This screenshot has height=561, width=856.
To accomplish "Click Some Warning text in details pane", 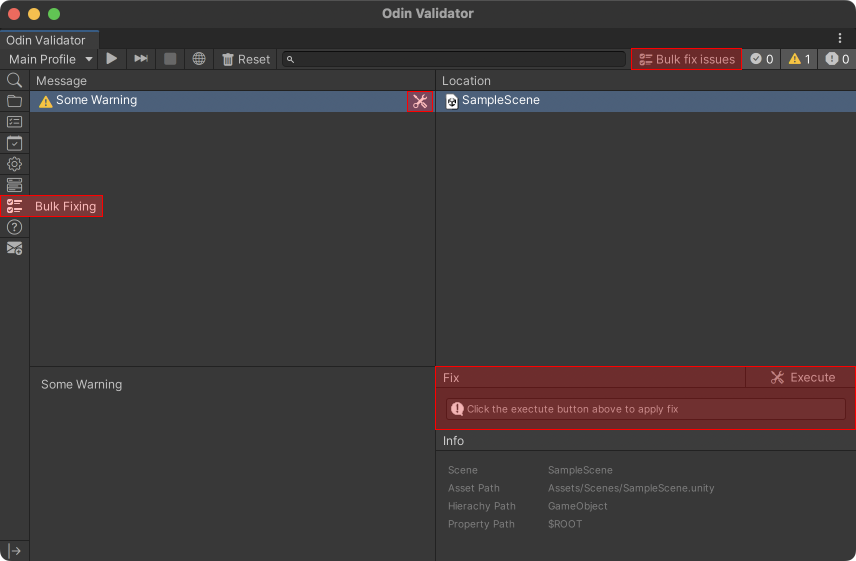I will (81, 384).
